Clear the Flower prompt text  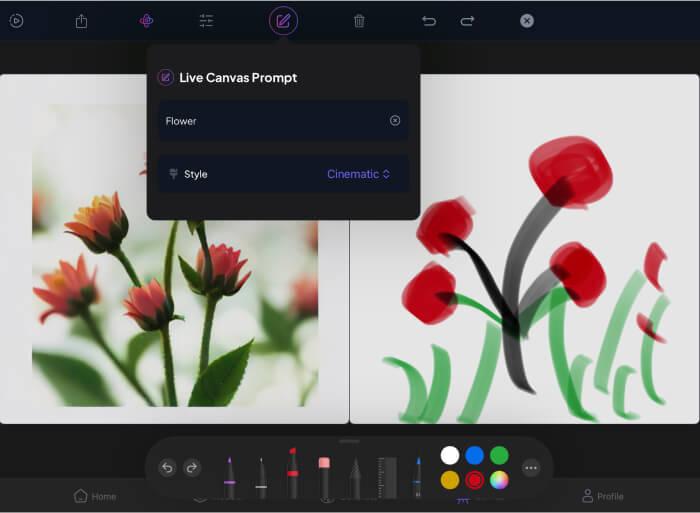tap(395, 121)
